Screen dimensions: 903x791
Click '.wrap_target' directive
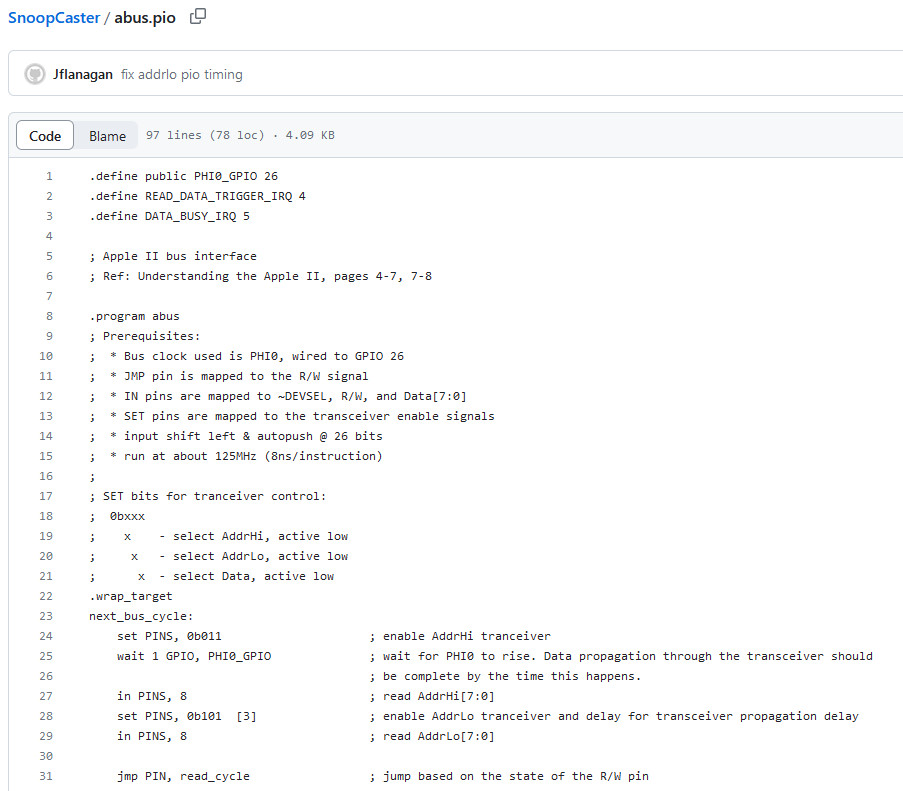coord(131,596)
